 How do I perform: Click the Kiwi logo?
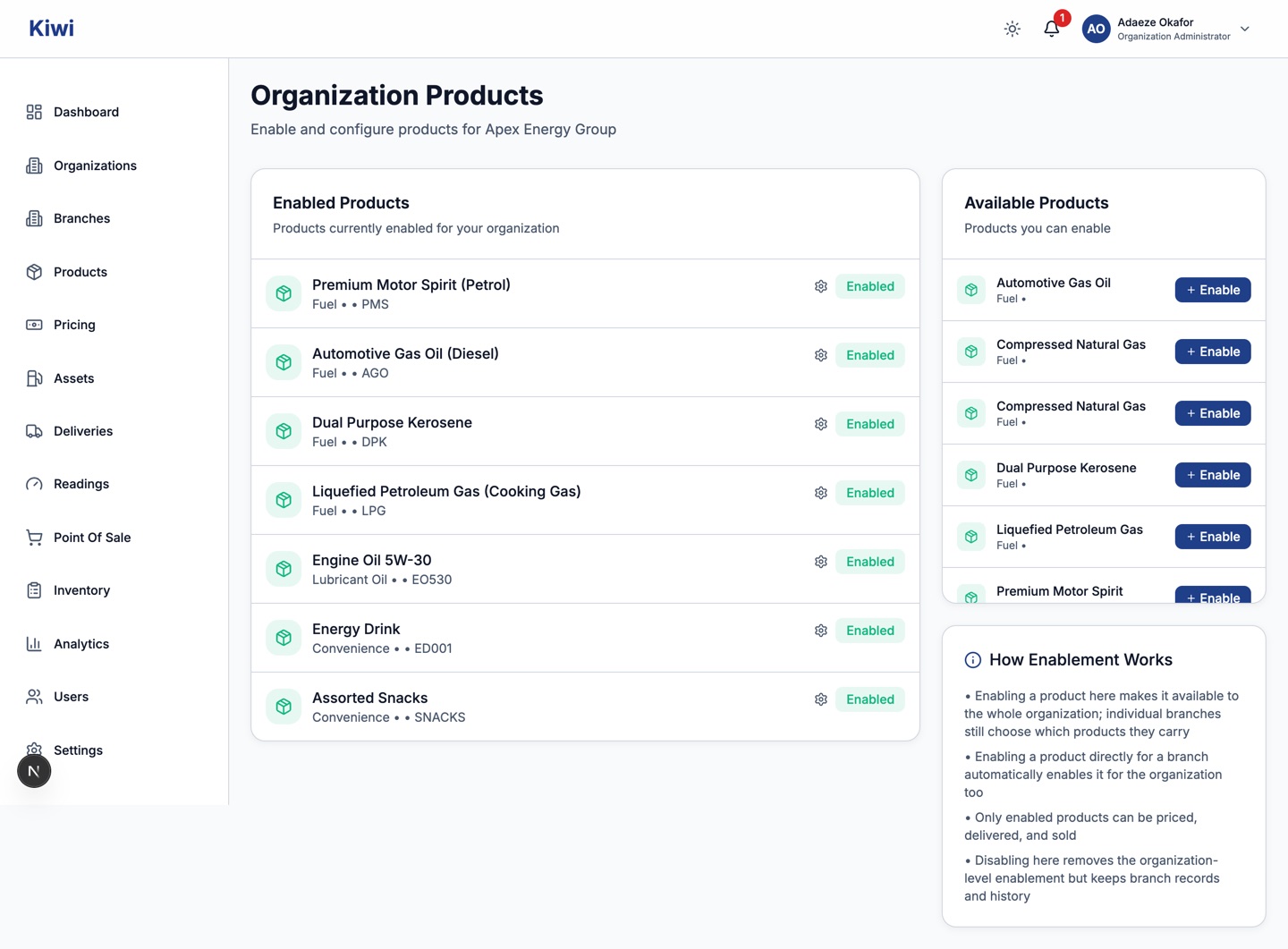coord(51,29)
